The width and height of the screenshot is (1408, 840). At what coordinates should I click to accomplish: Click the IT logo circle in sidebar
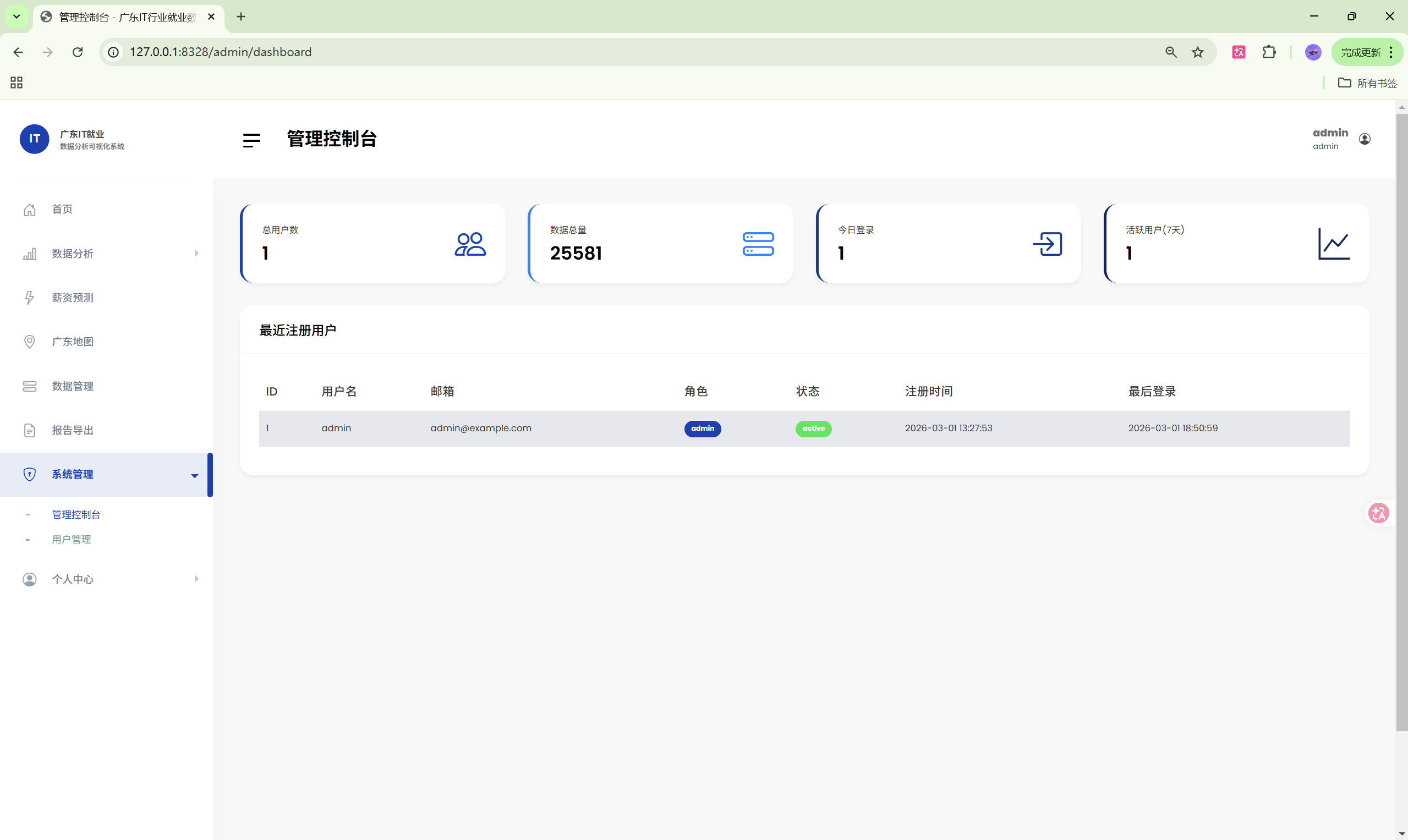point(35,139)
